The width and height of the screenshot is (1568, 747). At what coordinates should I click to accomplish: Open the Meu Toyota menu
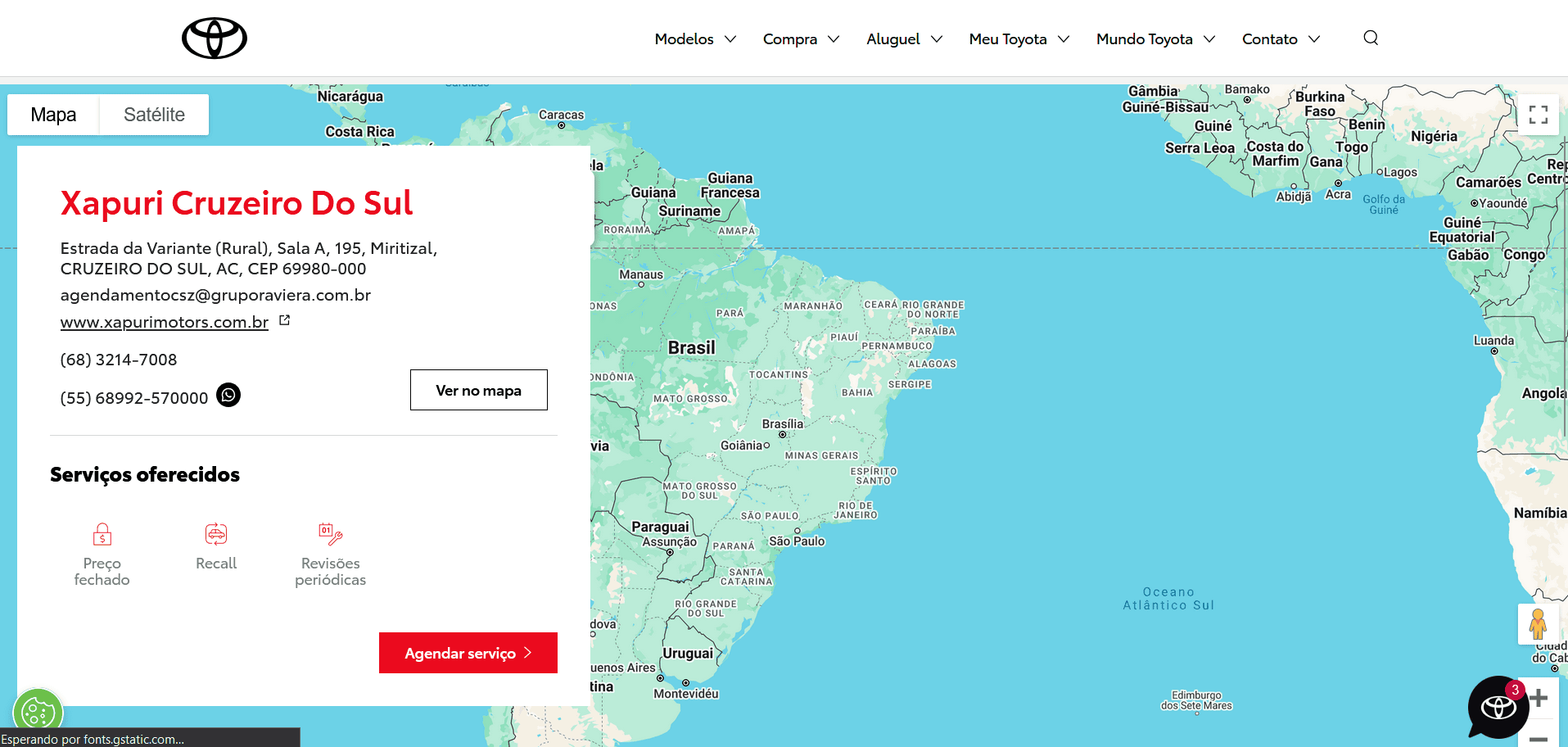pos(1019,38)
